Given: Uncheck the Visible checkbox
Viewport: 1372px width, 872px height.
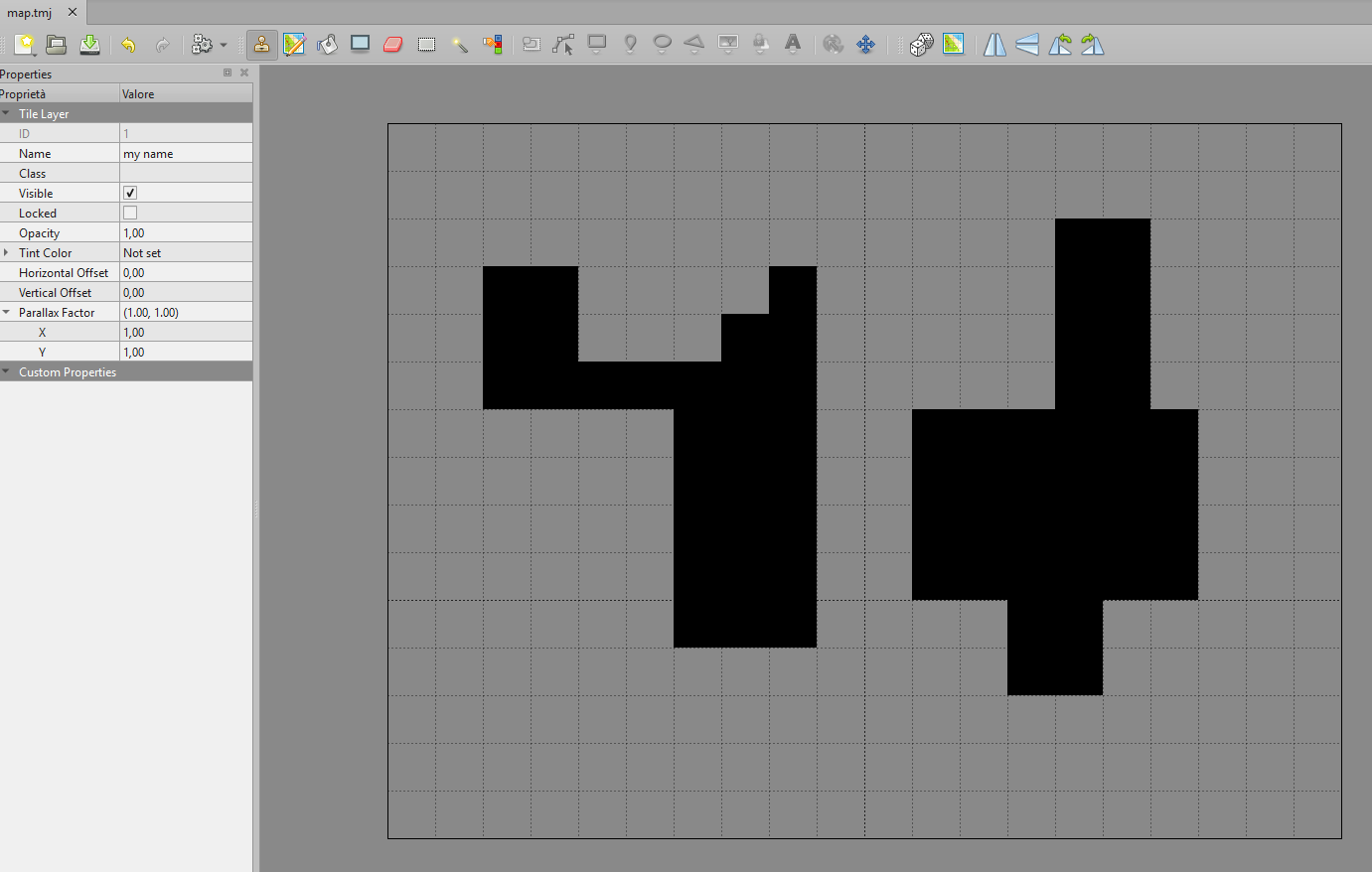Looking at the screenshot, I should (130, 193).
